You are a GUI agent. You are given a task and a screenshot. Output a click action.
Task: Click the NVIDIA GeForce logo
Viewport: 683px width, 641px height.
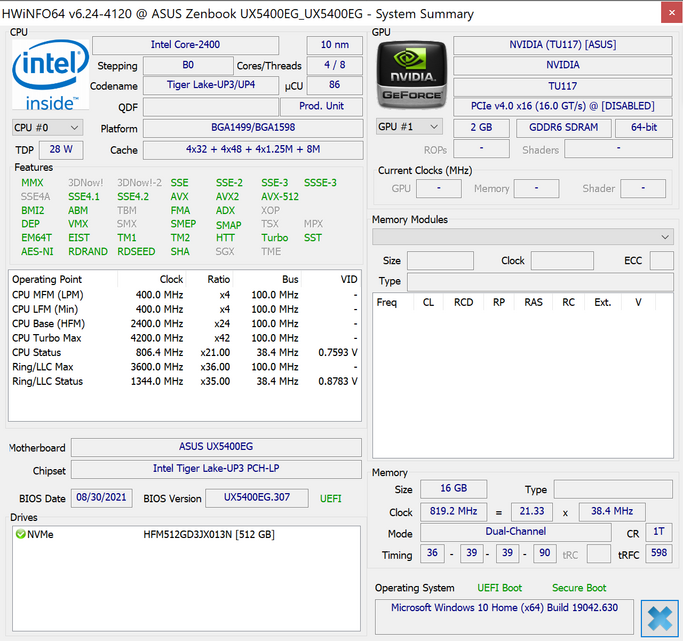(412, 74)
